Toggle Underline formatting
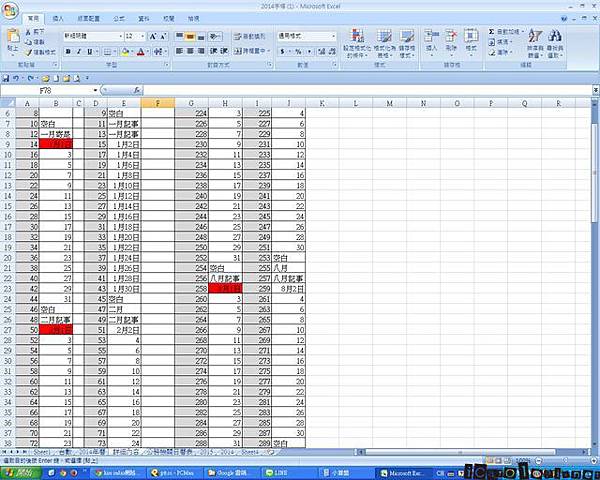 point(89,51)
